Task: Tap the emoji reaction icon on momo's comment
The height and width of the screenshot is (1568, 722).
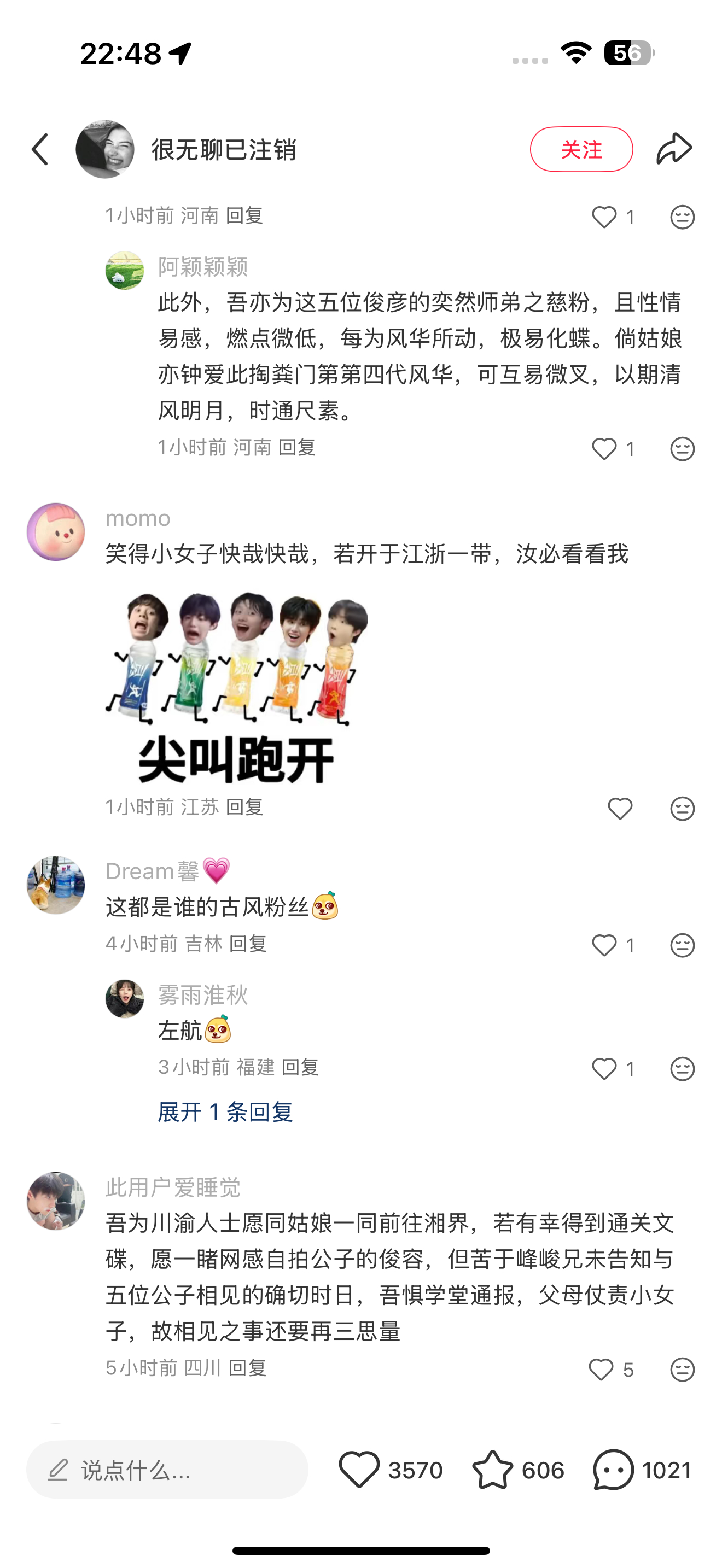Action: 683,809
